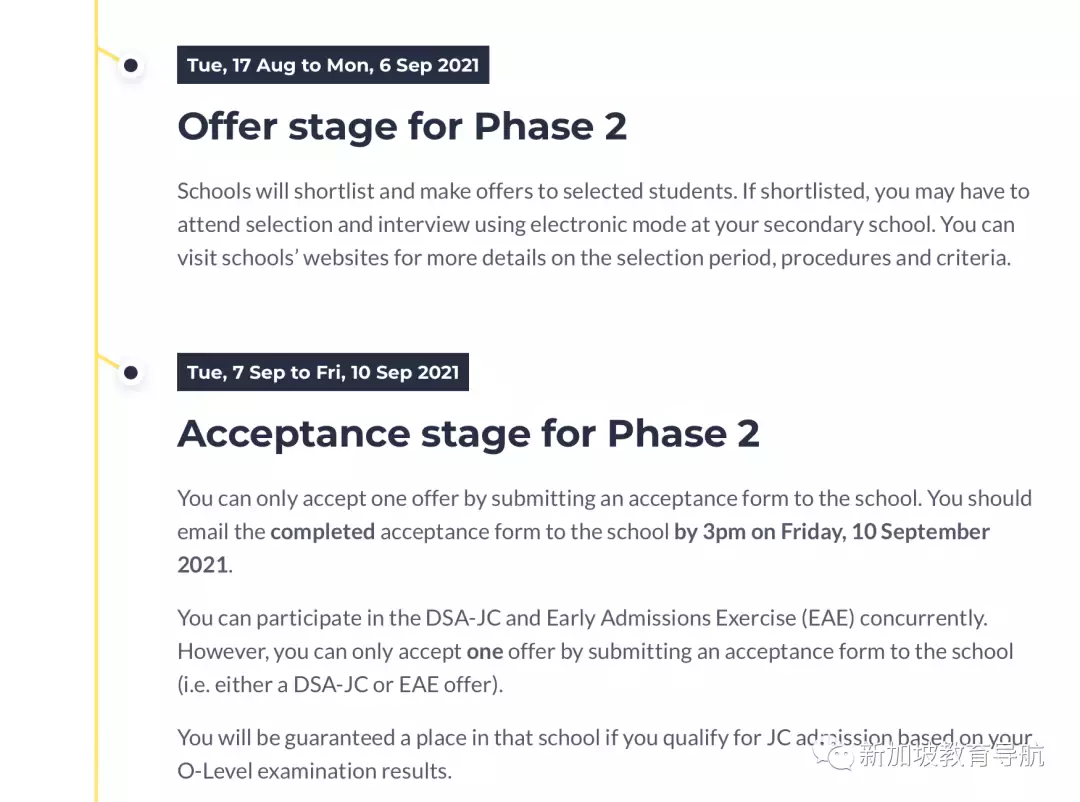Click the bold "by 3pm on Friday, 10 September" text
Image resolution: width=1080 pixels, height=802 pixels.
831,532
